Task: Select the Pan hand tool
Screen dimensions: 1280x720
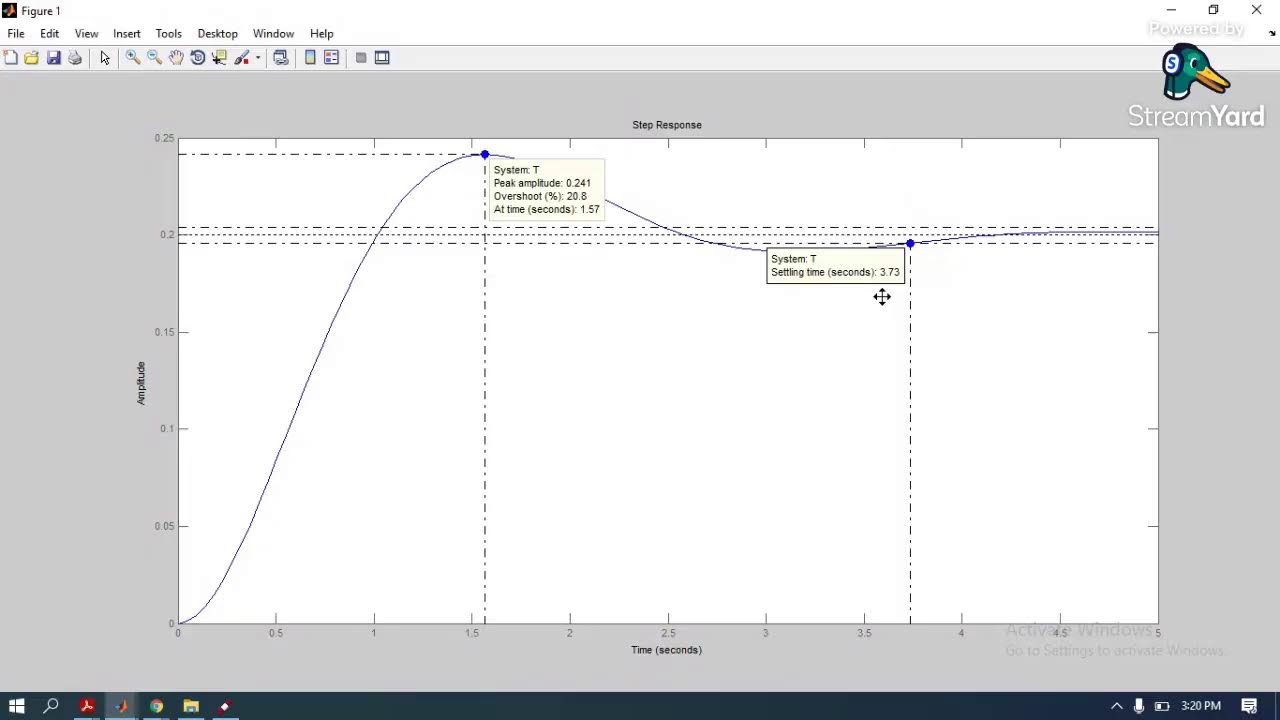Action: click(176, 58)
